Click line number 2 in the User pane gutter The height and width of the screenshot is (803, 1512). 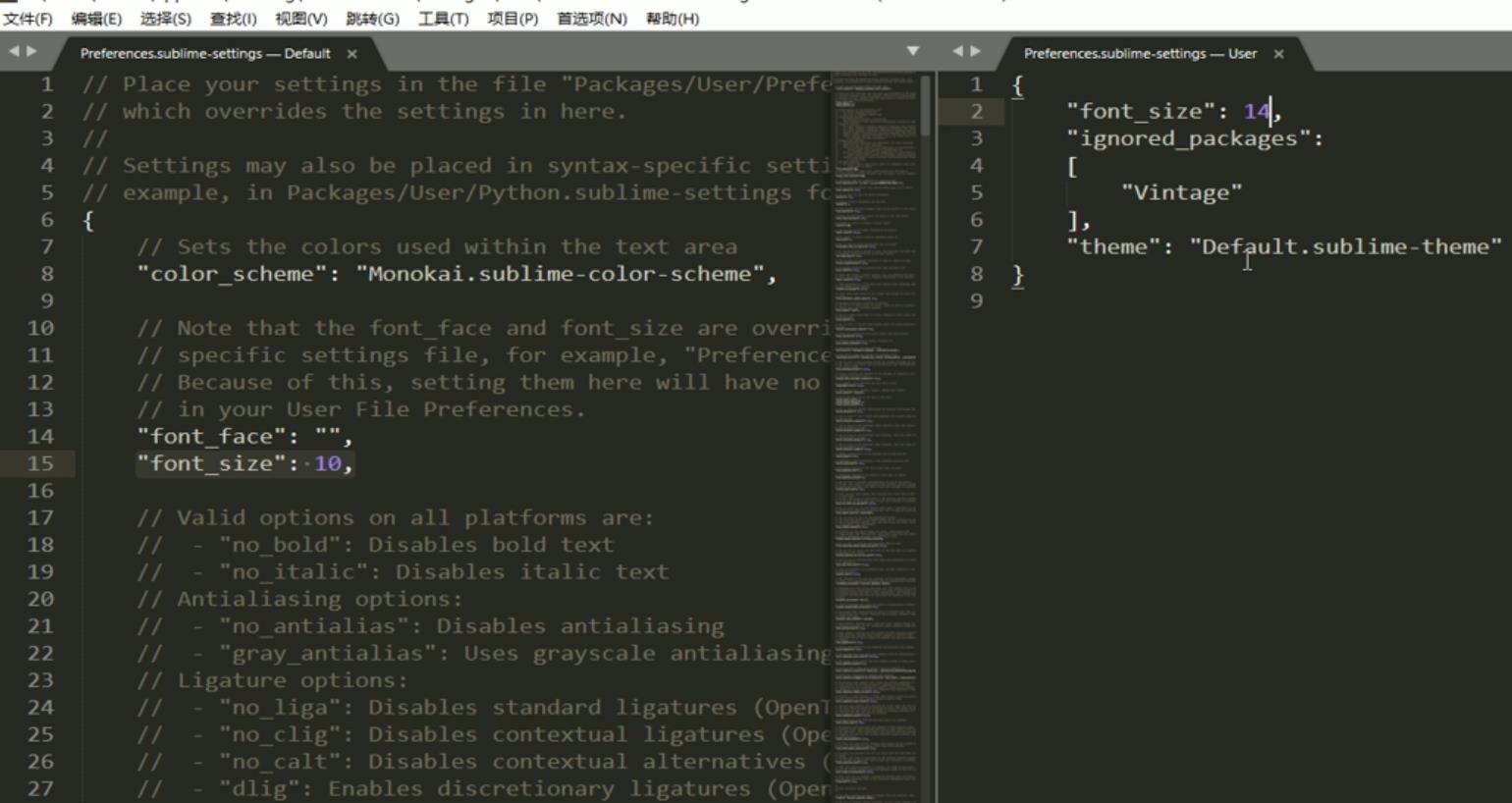pyautogui.click(x=976, y=111)
